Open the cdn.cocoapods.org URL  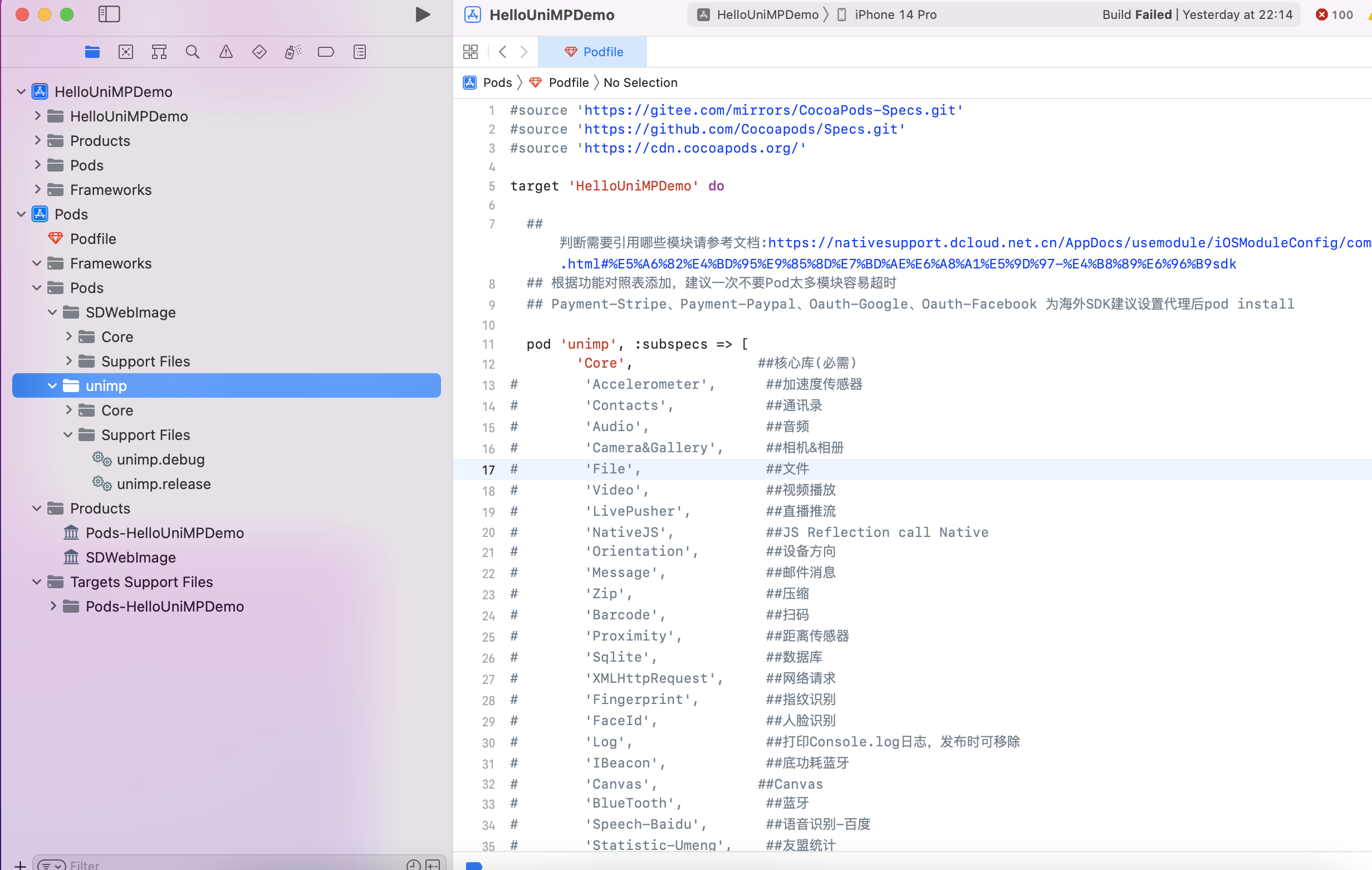691,148
